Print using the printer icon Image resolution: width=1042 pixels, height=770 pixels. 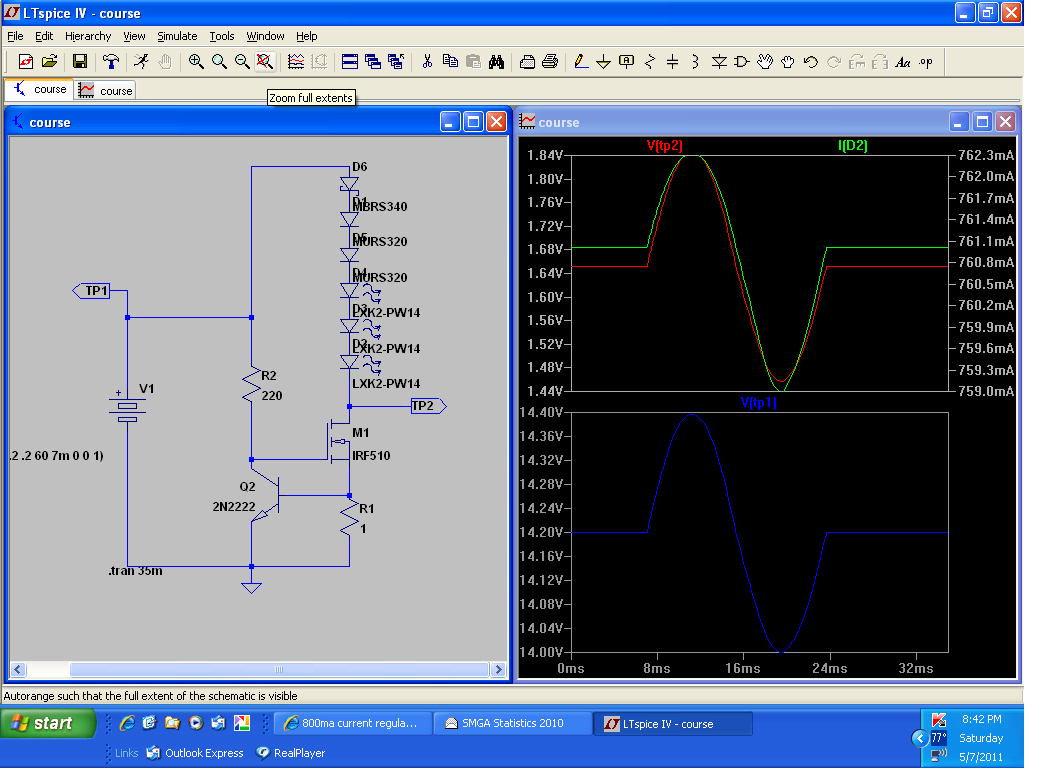pyautogui.click(x=550, y=62)
